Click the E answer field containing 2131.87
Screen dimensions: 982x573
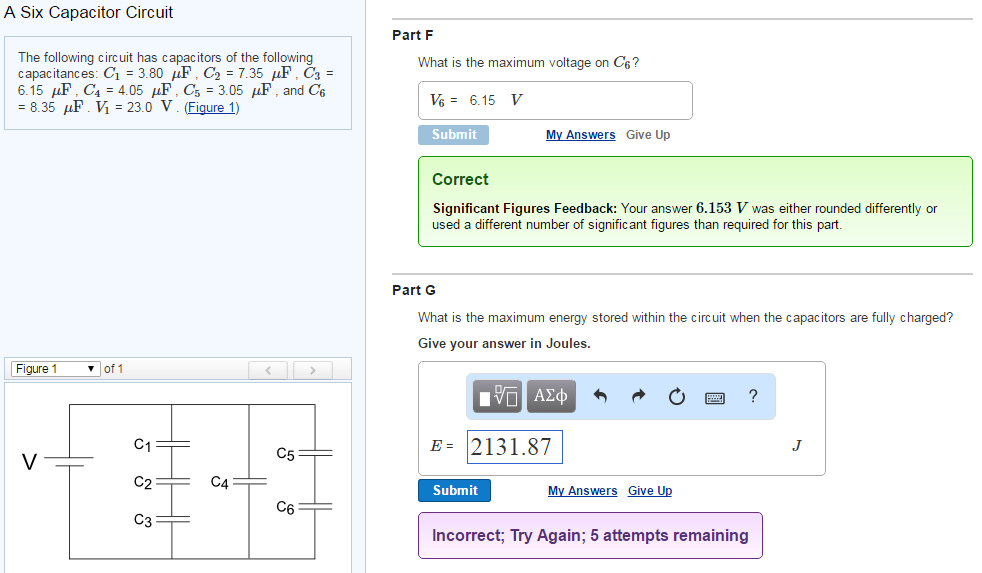[x=516, y=447]
